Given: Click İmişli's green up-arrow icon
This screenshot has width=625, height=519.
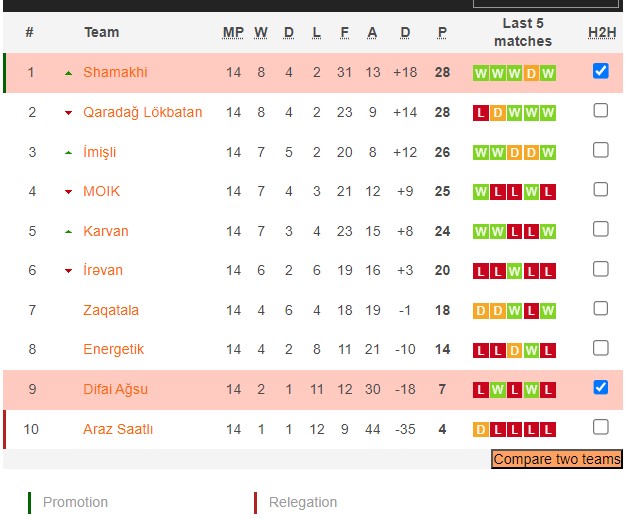Looking at the screenshot, I should (x=68, y=152).
